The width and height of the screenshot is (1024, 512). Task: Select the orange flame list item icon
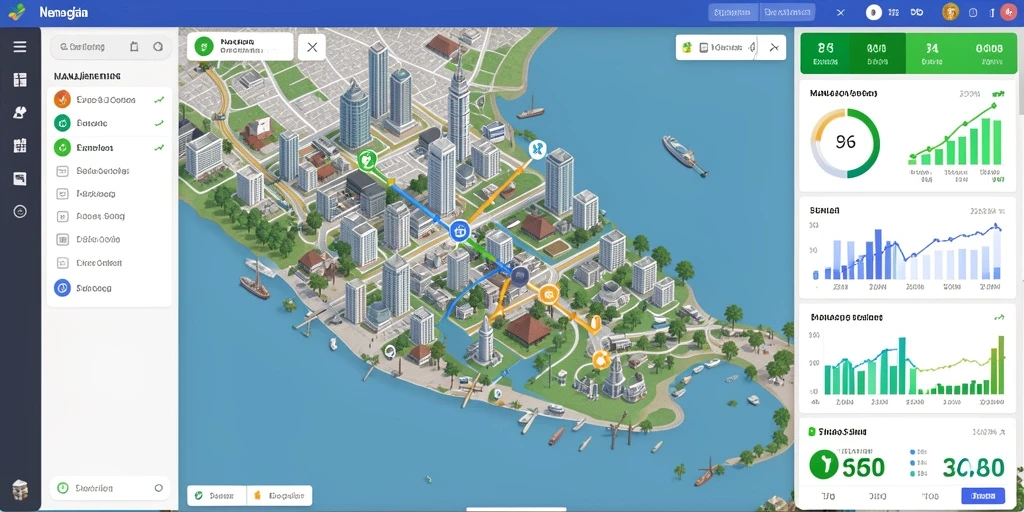click(x=62, y=99)
